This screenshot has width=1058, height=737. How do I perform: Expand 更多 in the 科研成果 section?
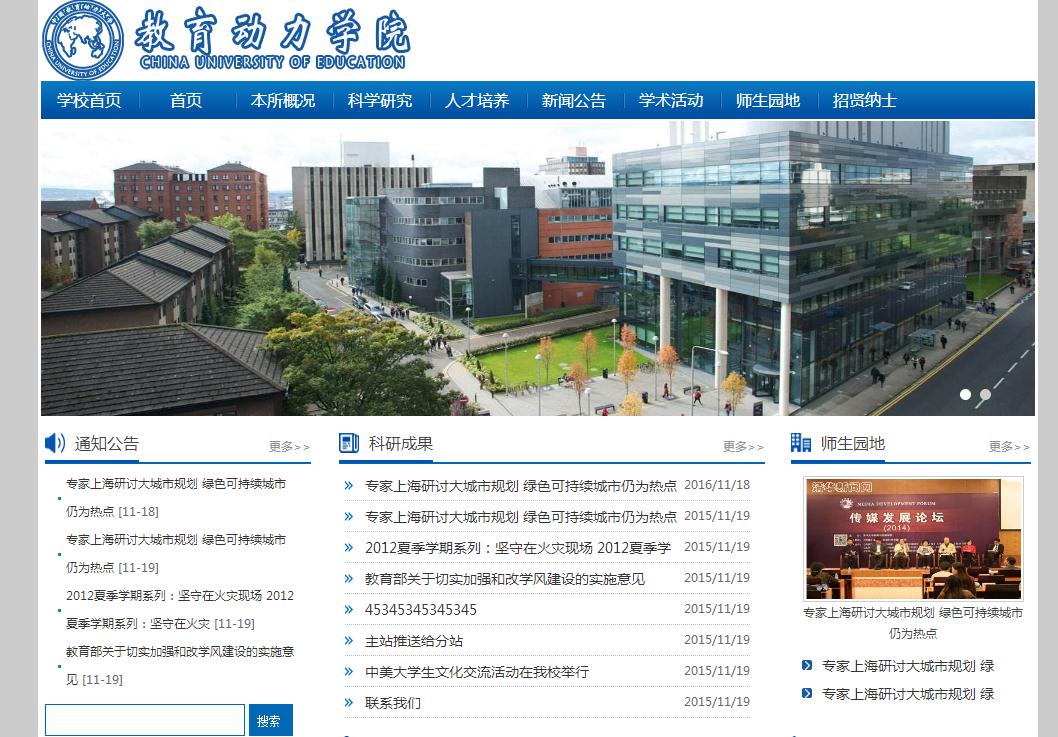tap(743, 447)
